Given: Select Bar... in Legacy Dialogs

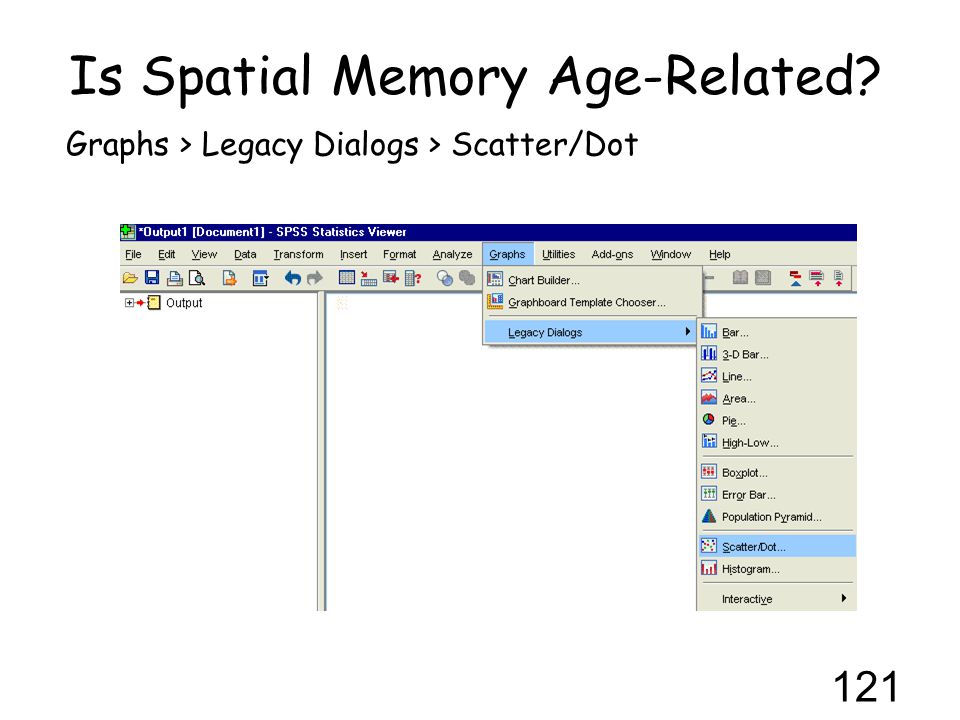Looking at the screenshot, I should [777, 332].
